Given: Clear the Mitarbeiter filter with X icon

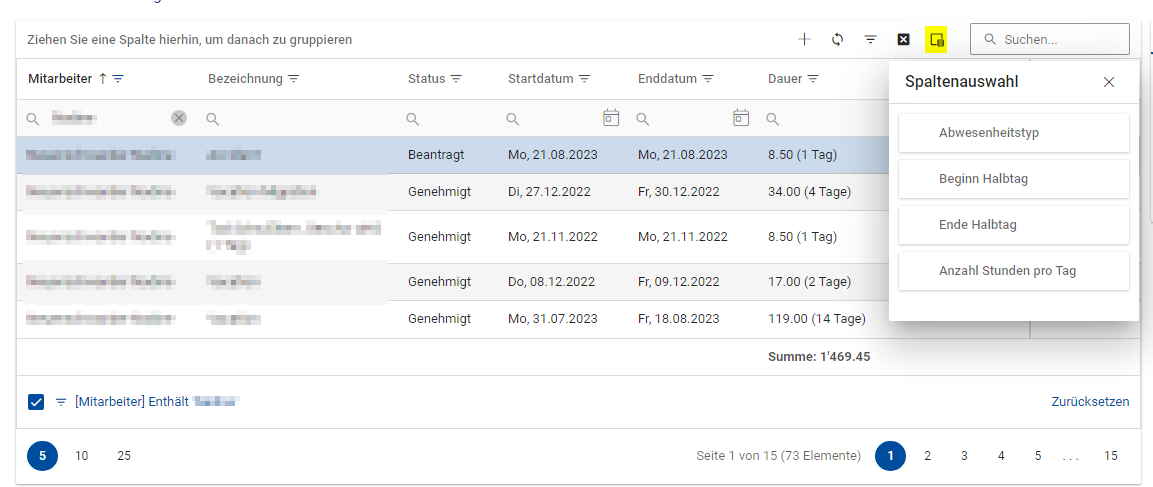Looking at the screenshot, I should click(179, 118).
